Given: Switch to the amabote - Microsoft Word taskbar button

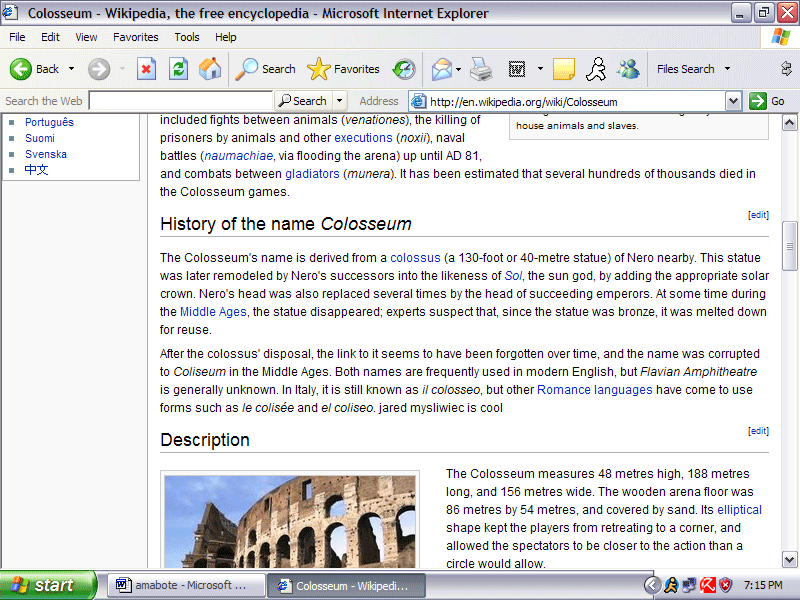Looking at the screenshot, I should click(187, 585).
